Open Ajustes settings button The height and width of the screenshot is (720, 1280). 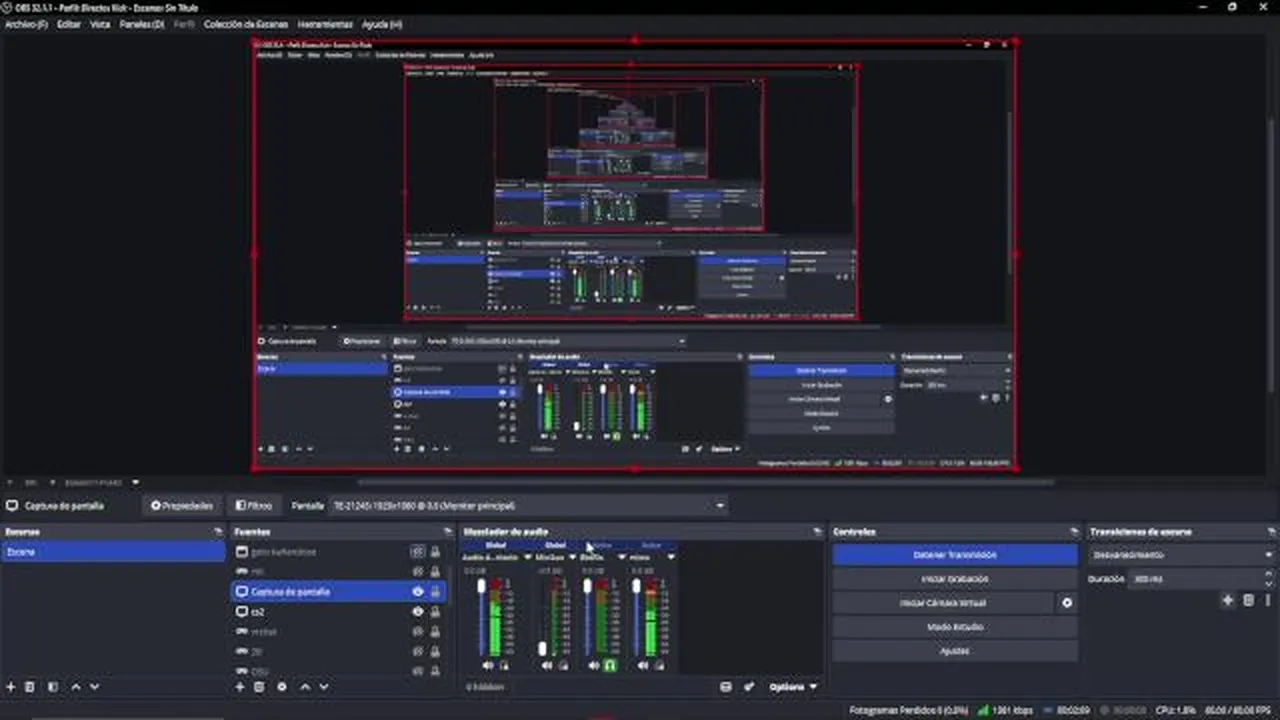(x=955, y=651)
